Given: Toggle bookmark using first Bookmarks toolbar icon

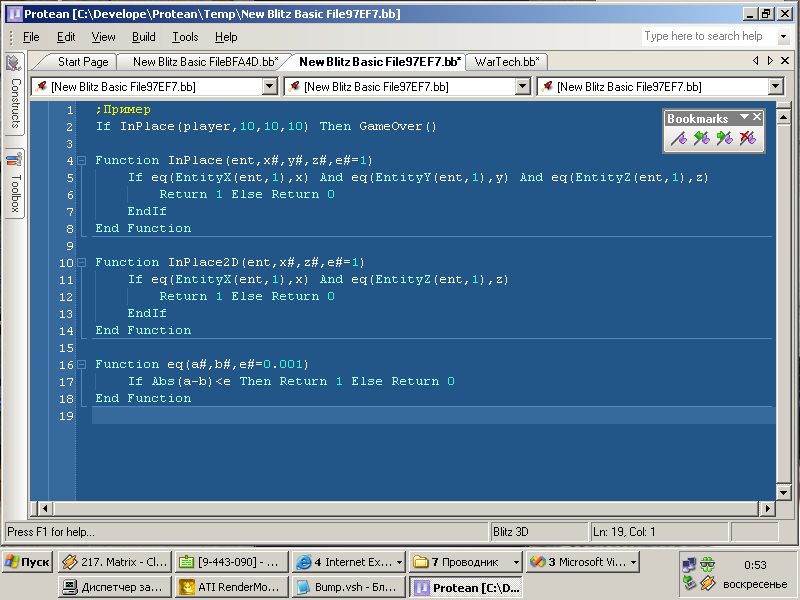Looking at the screenshot, I should (679, 139).
